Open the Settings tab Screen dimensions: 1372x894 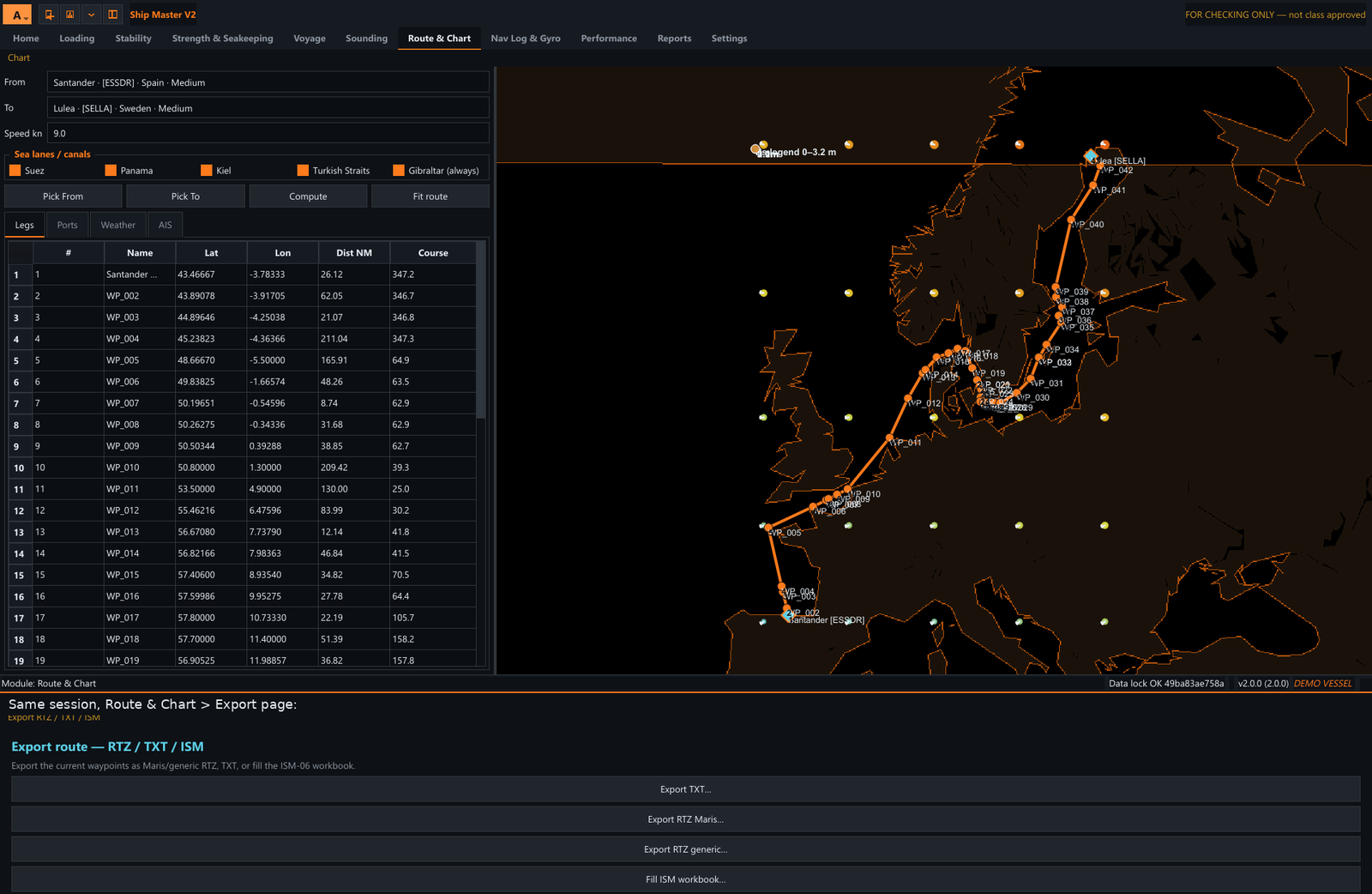point(730,39)
